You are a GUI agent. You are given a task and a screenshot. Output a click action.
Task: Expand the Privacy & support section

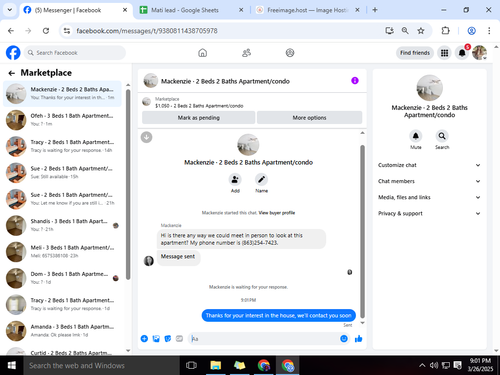(429, 213)
